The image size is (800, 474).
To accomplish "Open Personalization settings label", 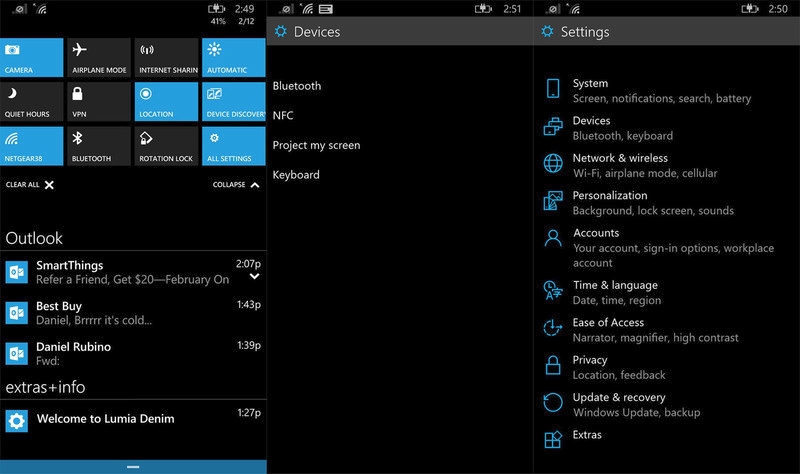I will [610, 195].
